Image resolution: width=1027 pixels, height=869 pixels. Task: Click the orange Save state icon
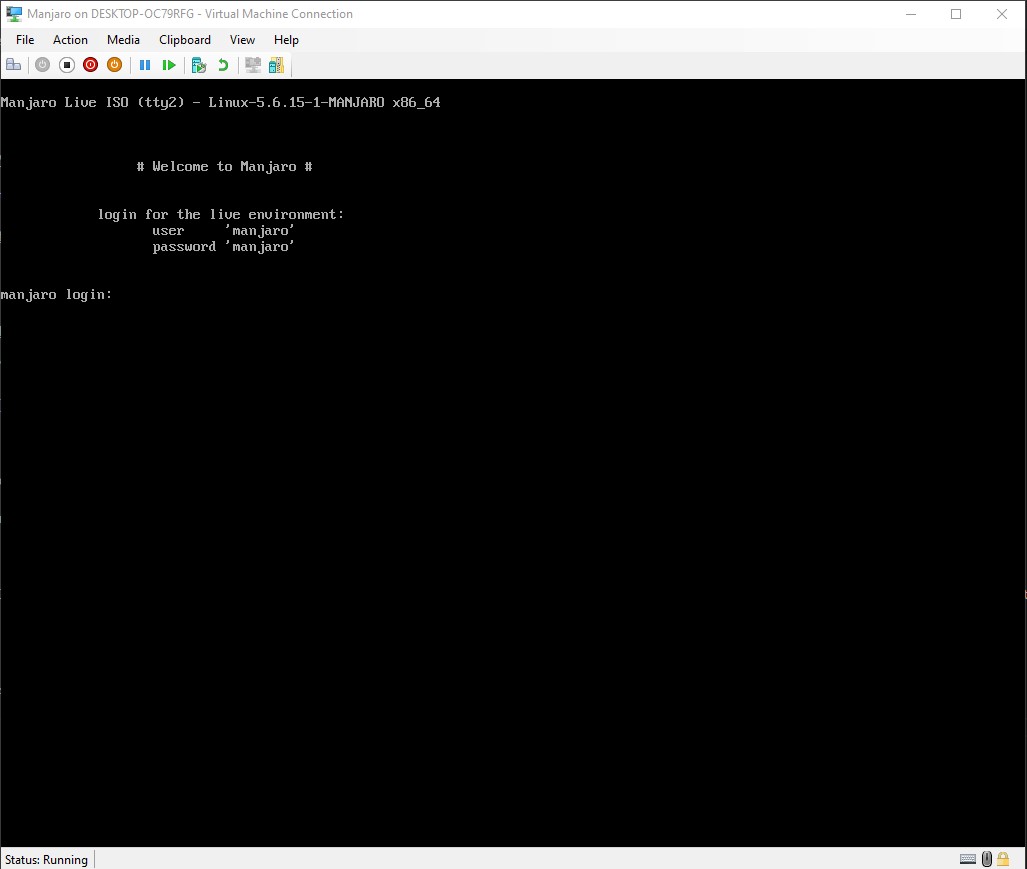tap(114, 65)
